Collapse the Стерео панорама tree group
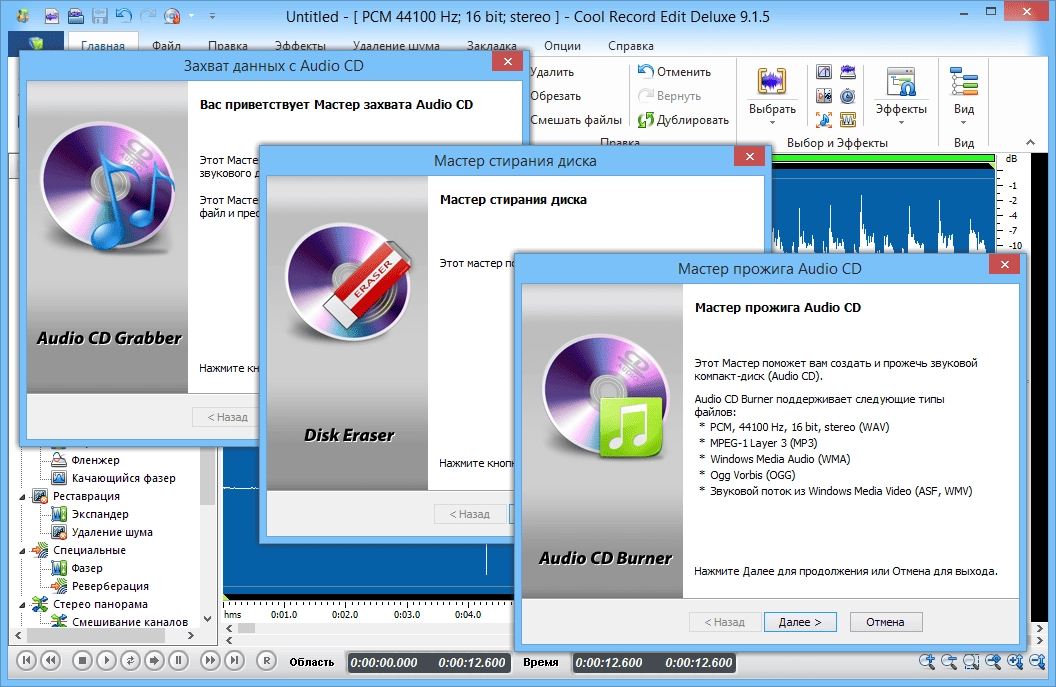Viewport: 1056px width, 687px height. (22, 605)
